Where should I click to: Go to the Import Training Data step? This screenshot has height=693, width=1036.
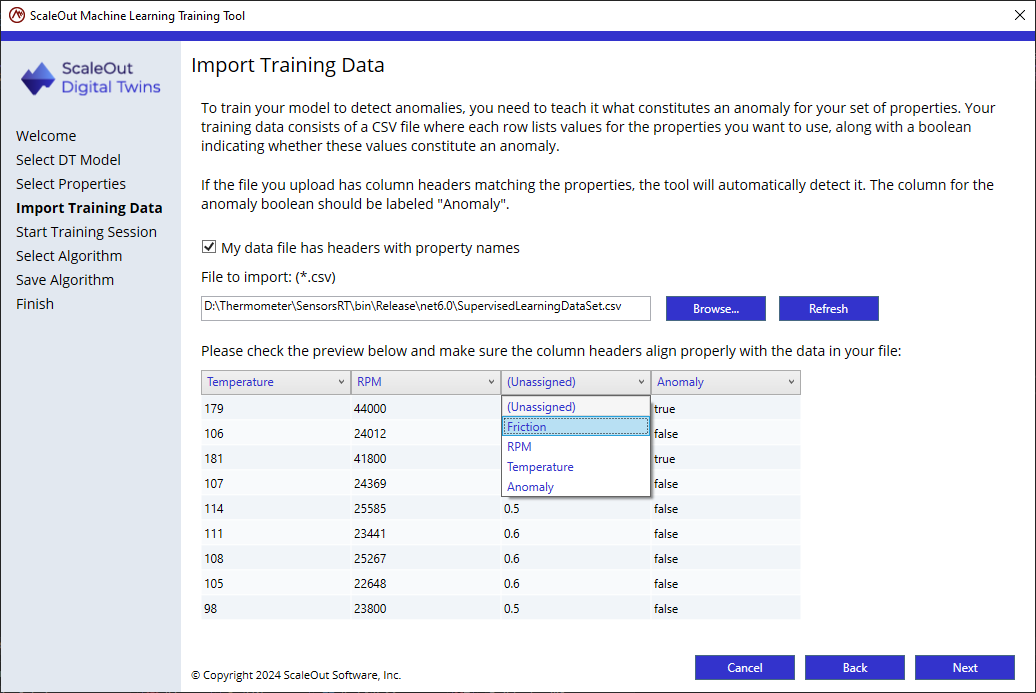click(x=89, y=207)
